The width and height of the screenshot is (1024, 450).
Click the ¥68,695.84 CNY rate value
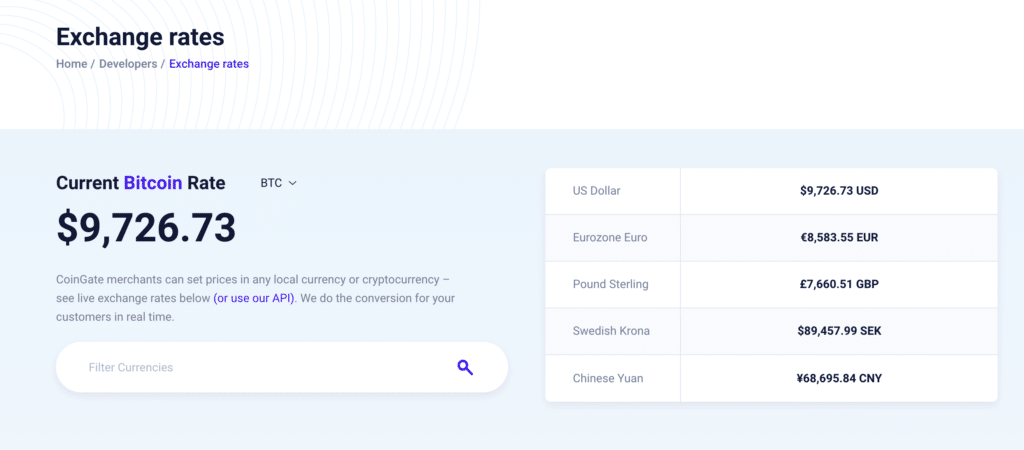[839, 378]
